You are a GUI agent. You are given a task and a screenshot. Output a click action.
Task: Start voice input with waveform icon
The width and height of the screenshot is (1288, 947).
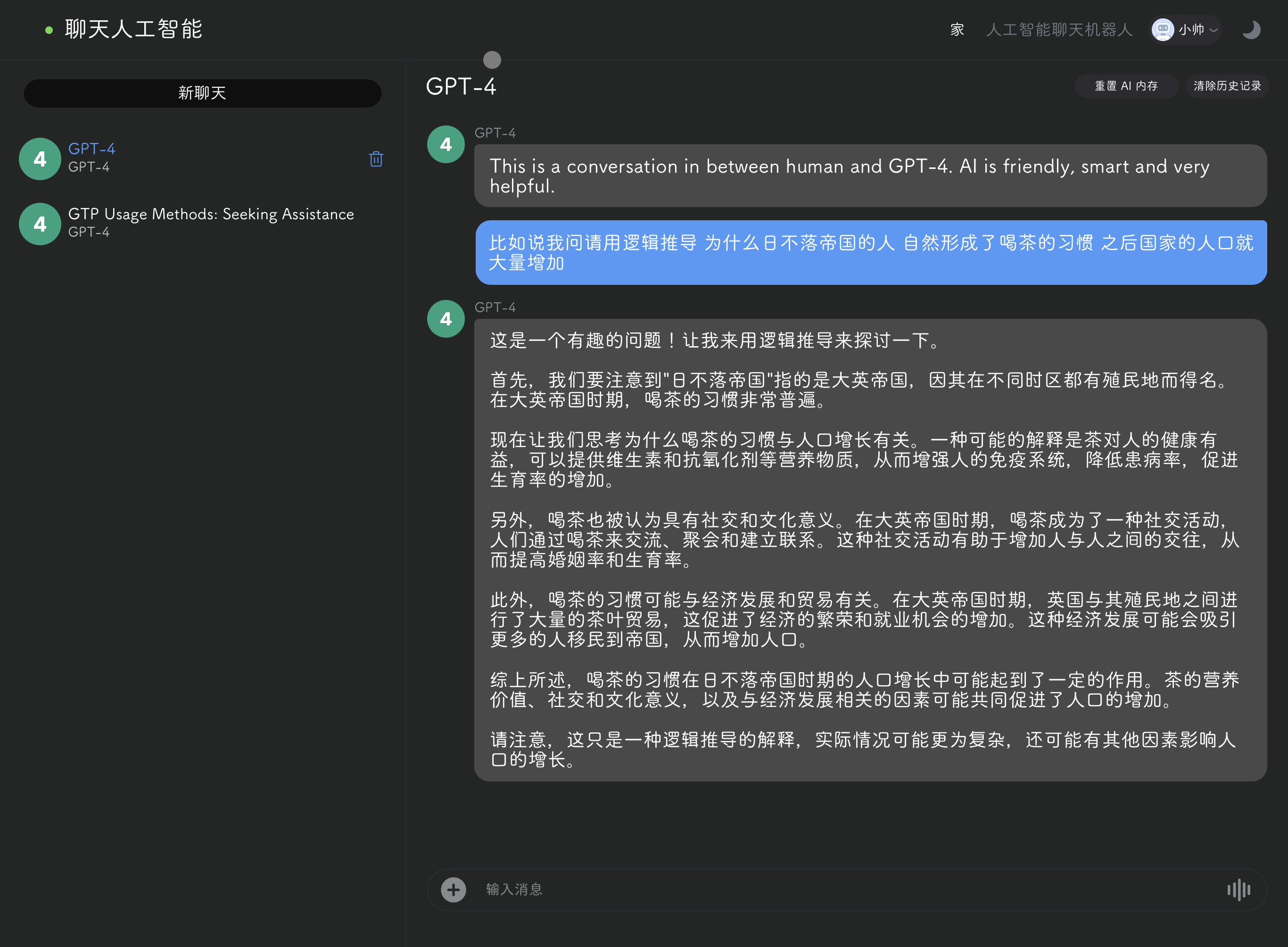[1238, 889]
